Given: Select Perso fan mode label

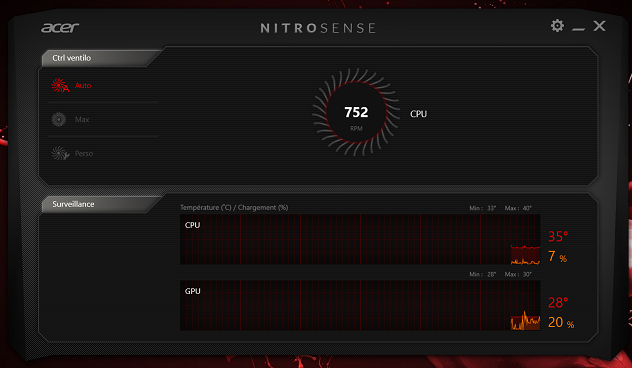Looking at the screenshot, I should [x=84, y=154].
